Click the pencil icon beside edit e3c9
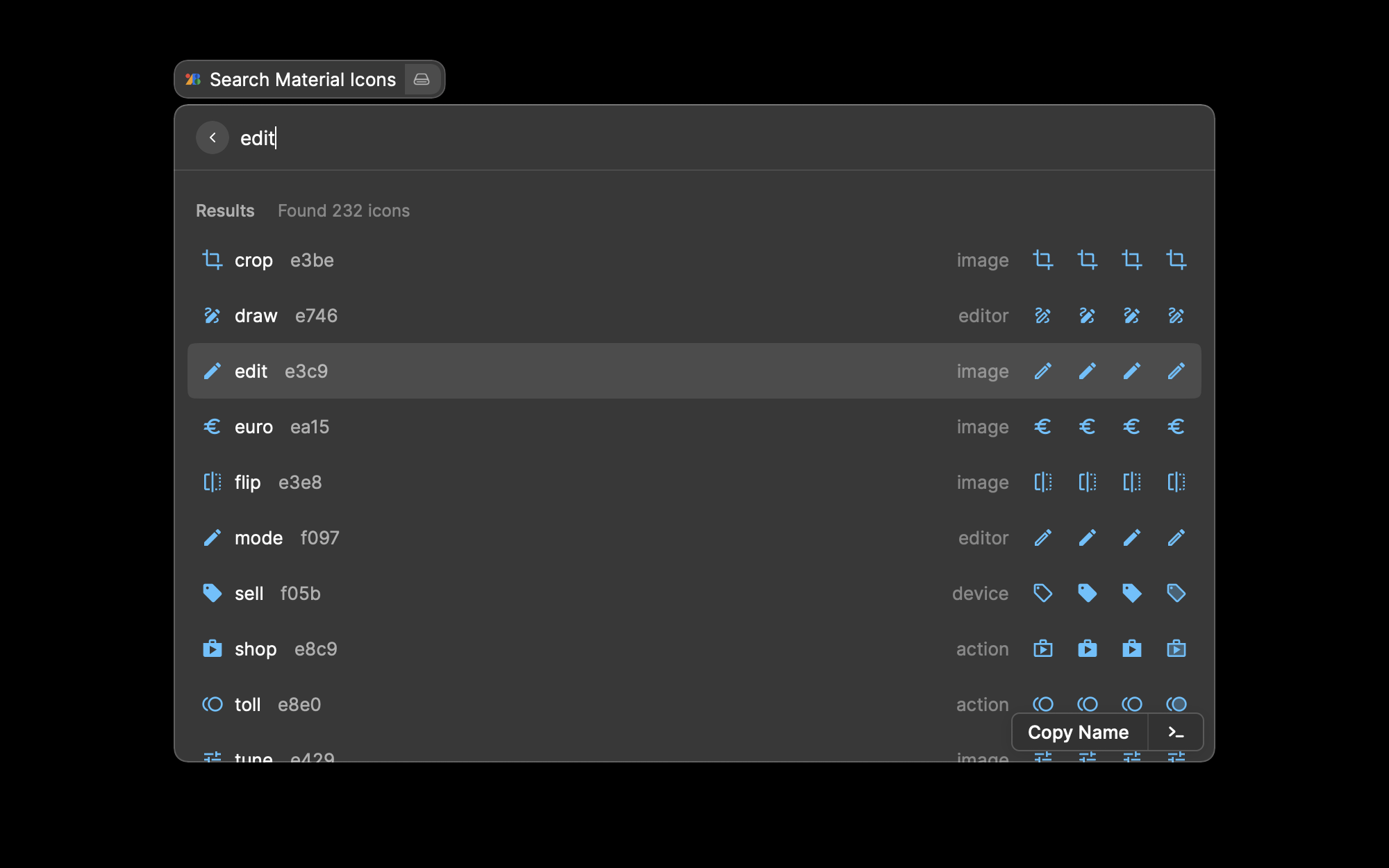Viewport: 1389px width, 868px height. pos(212,372)
